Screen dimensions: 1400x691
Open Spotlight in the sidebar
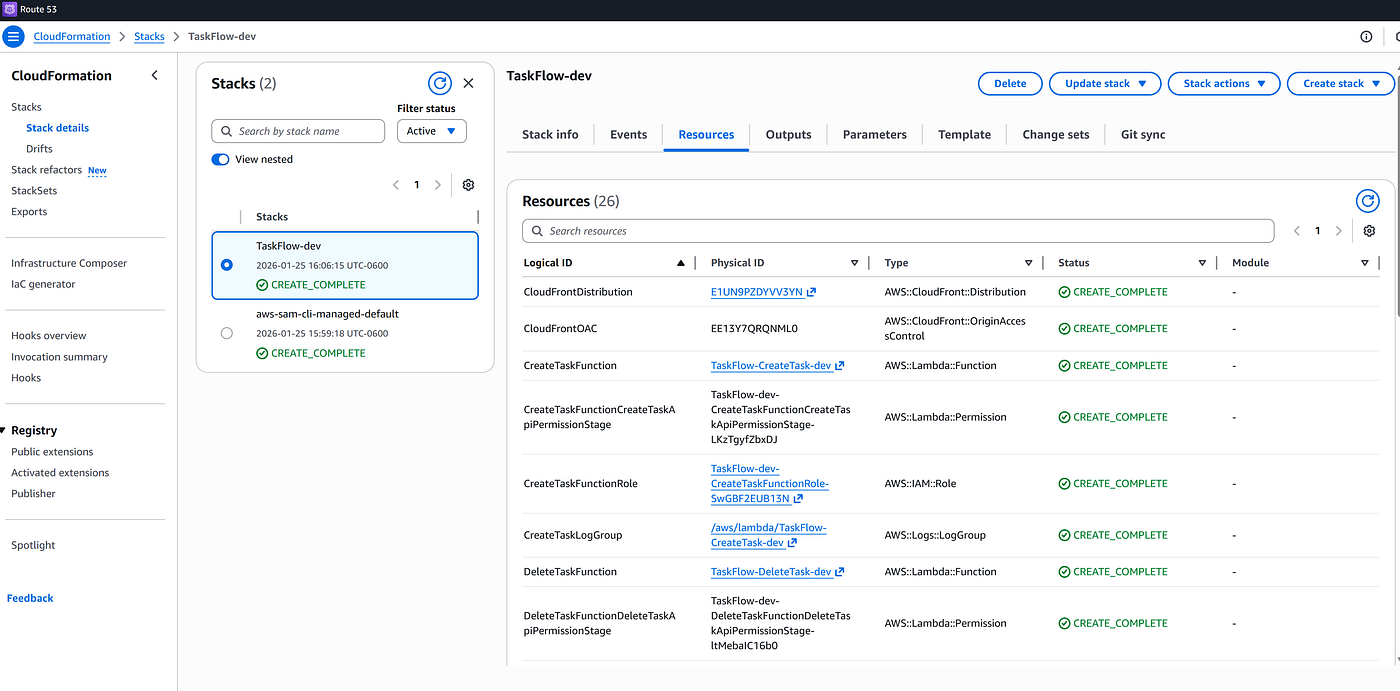tap(33, 546)
